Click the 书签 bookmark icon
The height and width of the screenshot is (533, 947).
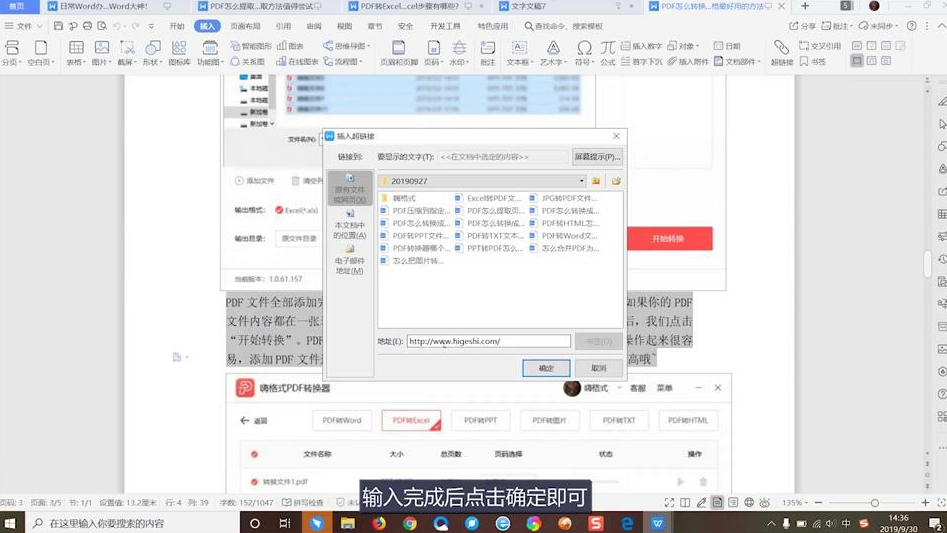[x=813, y=62]
